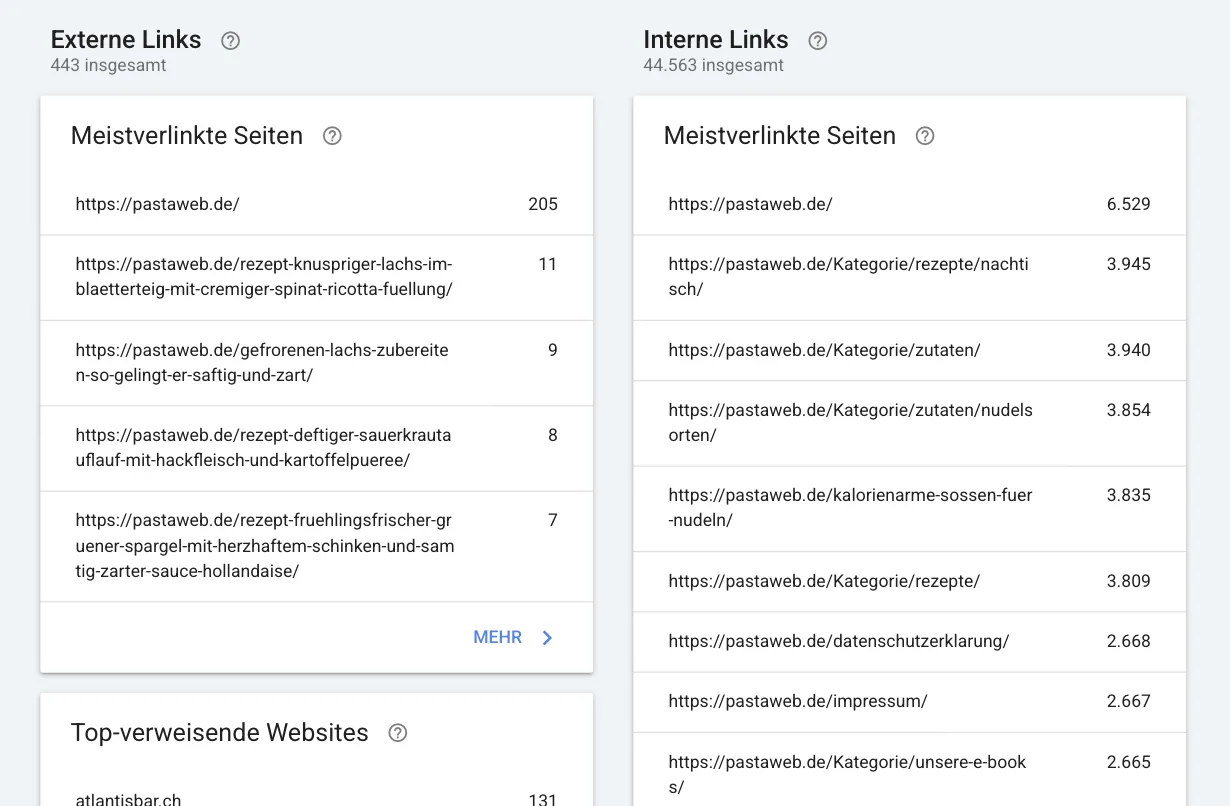This screenshot has height=806, width=1230.
Task: Click the count 11 for the lachs recipe
Action: [x=548, y=264]
